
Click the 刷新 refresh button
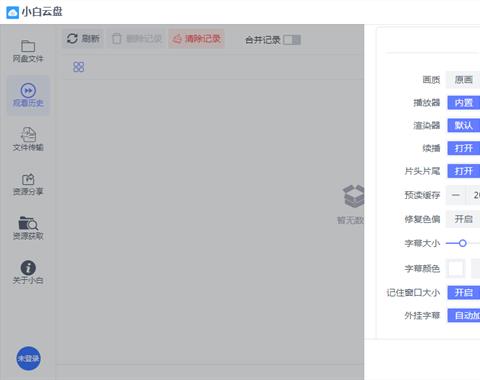click(x=83, y=39)
